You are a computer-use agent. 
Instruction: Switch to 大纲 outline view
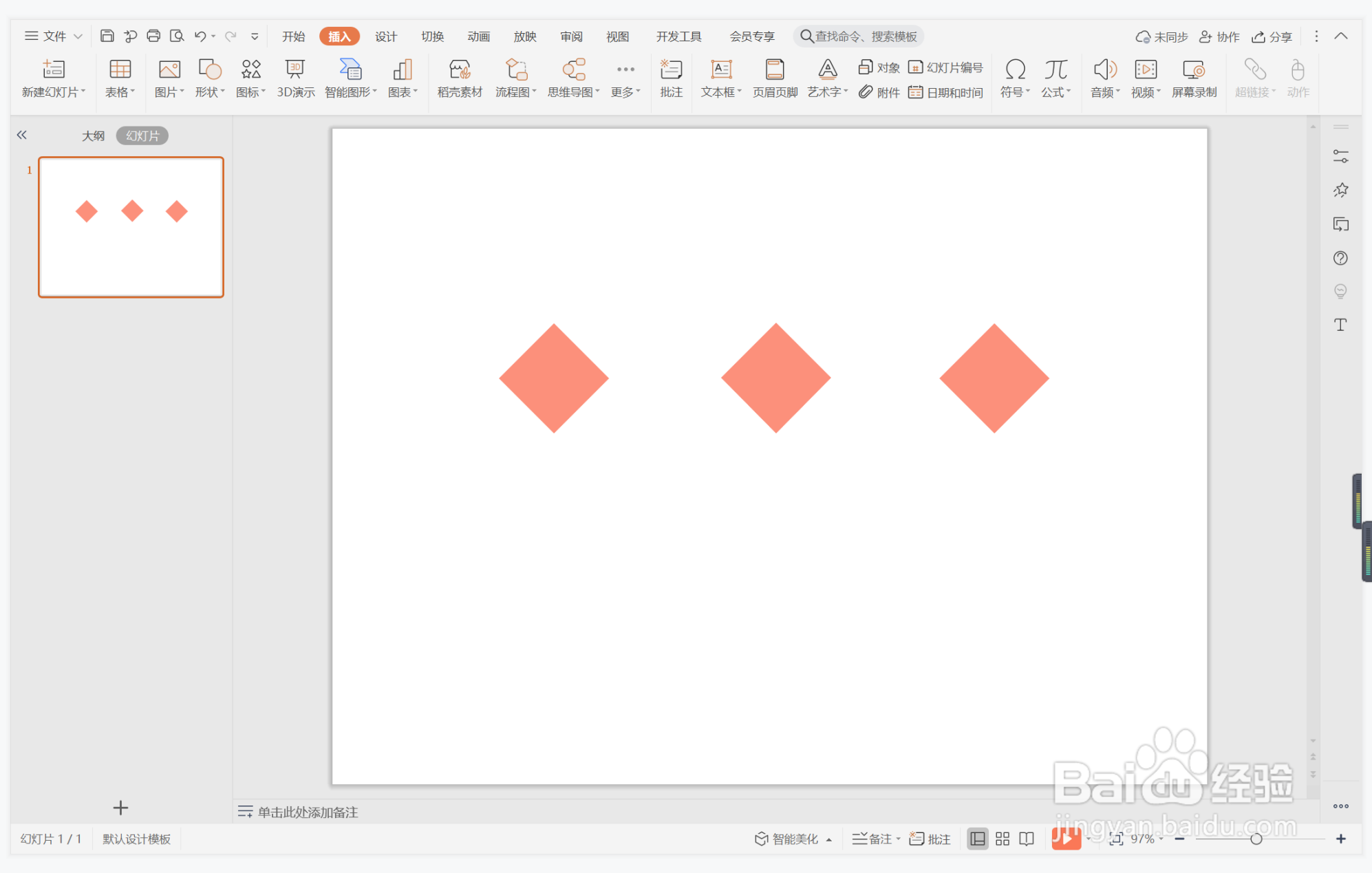tap(93, 136)
